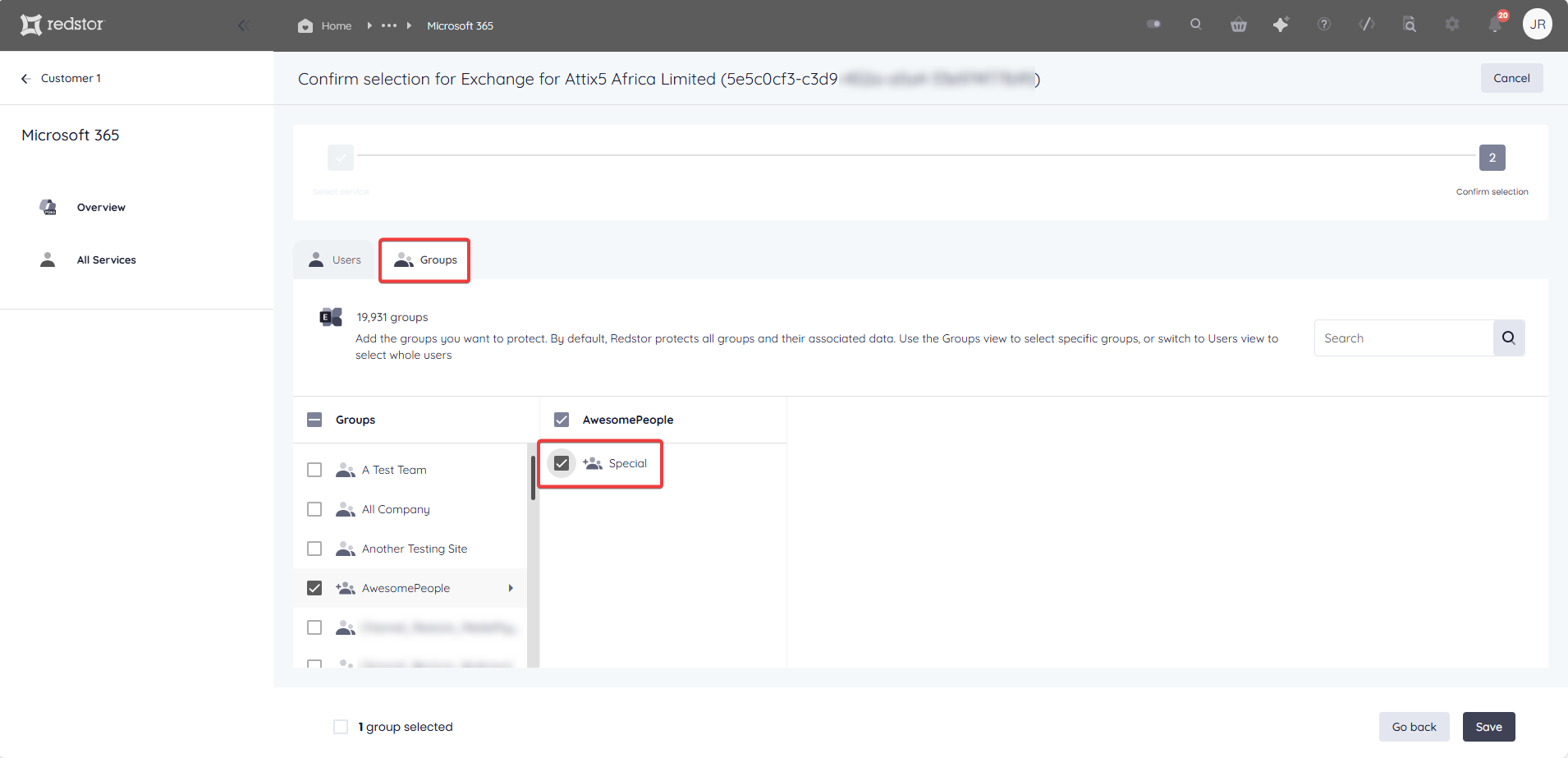Select the Another Testing Site label
Screen dimensions: 1568x758
415,549
